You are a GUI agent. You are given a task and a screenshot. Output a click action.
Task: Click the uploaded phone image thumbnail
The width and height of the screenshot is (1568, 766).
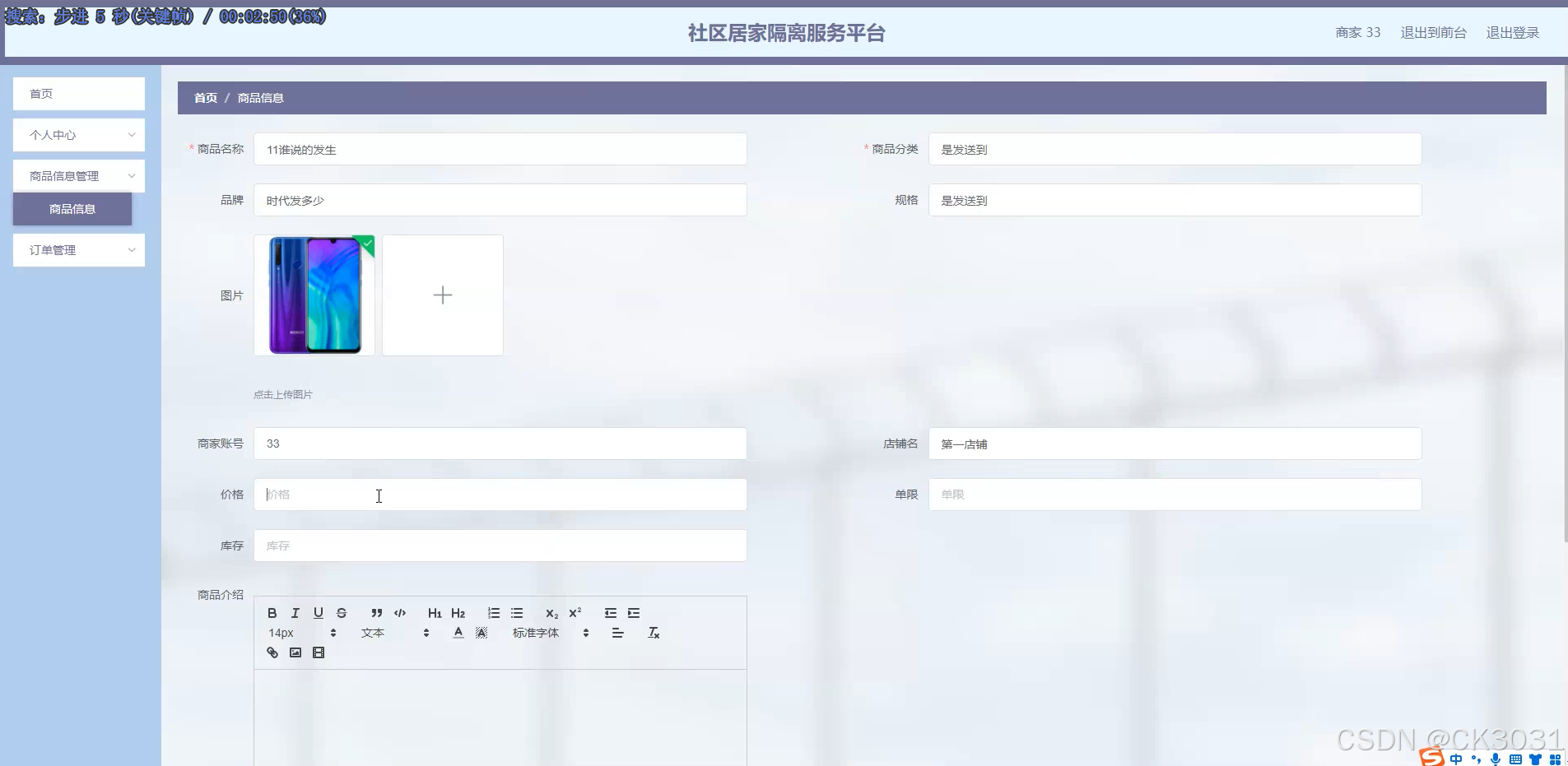[x=314, y=295]
